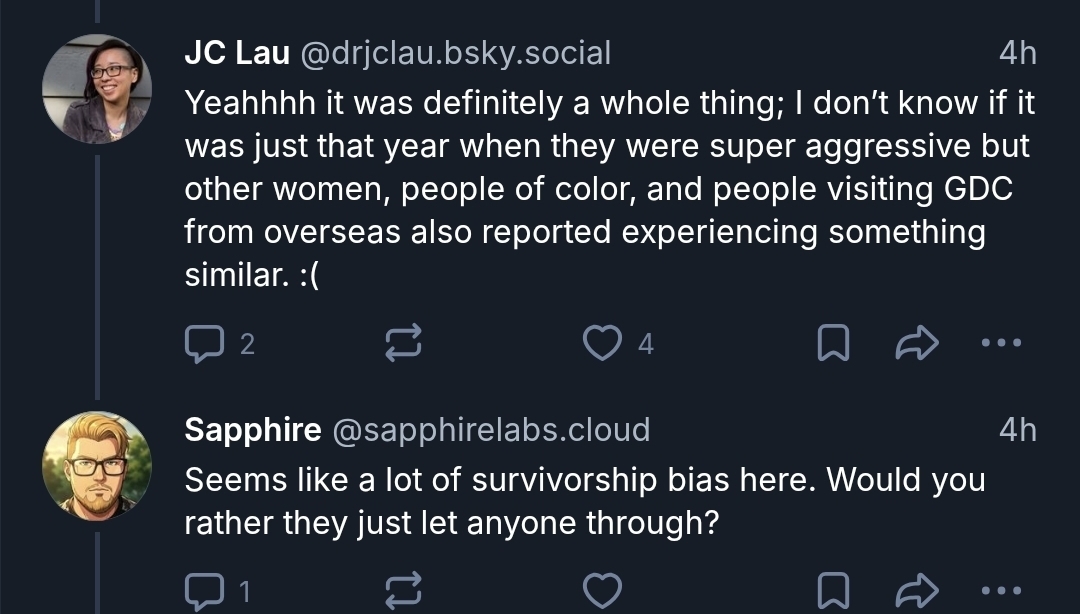The width and height of the screenshot is (1080, 614).
Task: Like Sapphire's post
Action: click(601, 591)
